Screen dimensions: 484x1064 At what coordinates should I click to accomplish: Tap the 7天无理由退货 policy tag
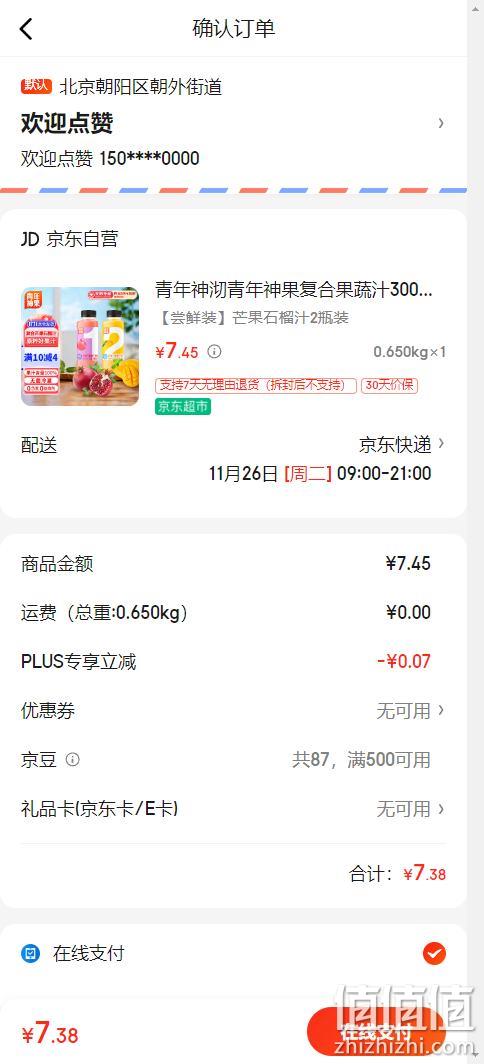[256, 385]
